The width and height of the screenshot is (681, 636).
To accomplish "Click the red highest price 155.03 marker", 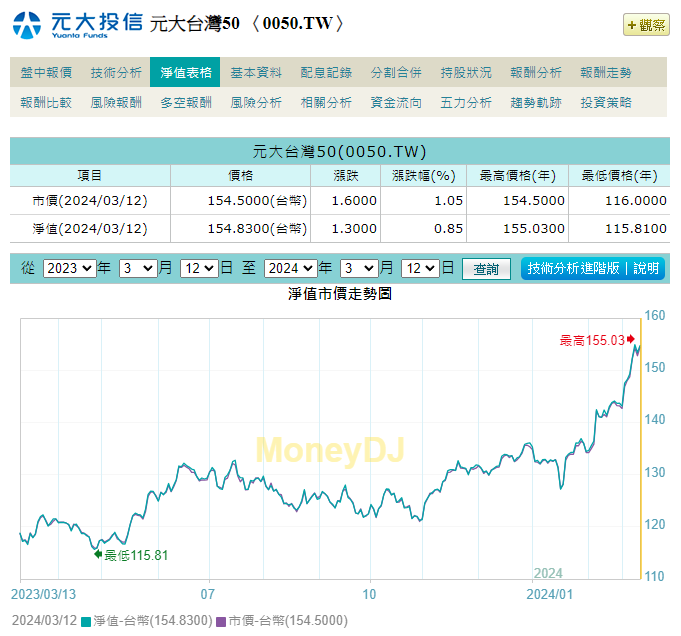I will [x=630, y=340].
